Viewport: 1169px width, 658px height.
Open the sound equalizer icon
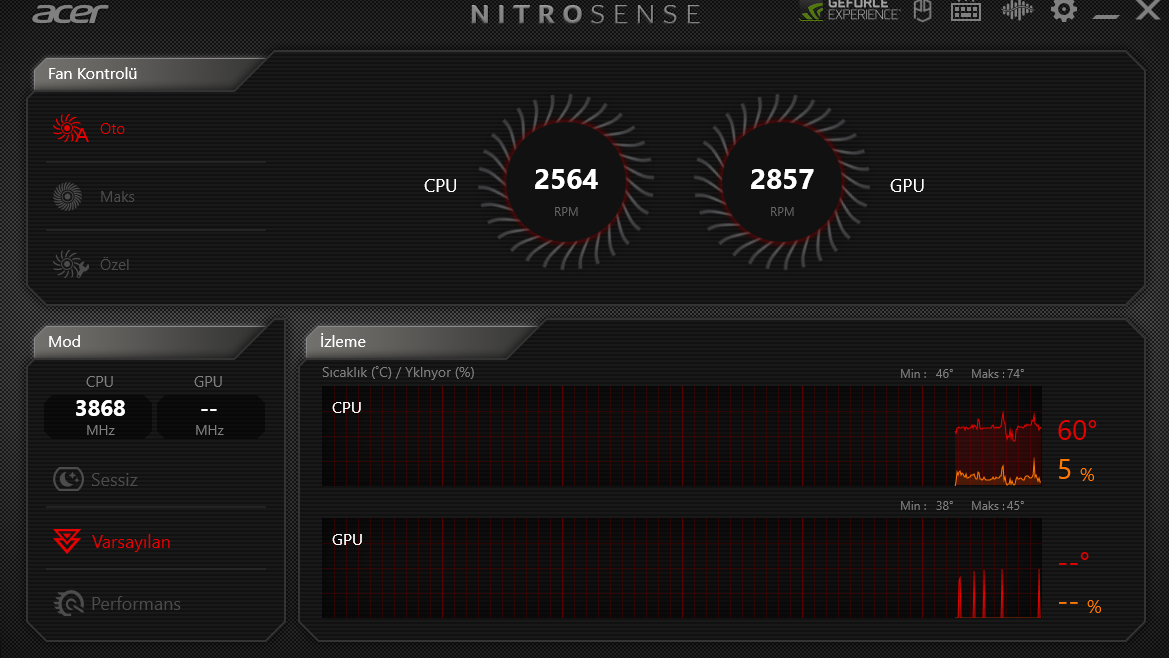coord(1017,10)
